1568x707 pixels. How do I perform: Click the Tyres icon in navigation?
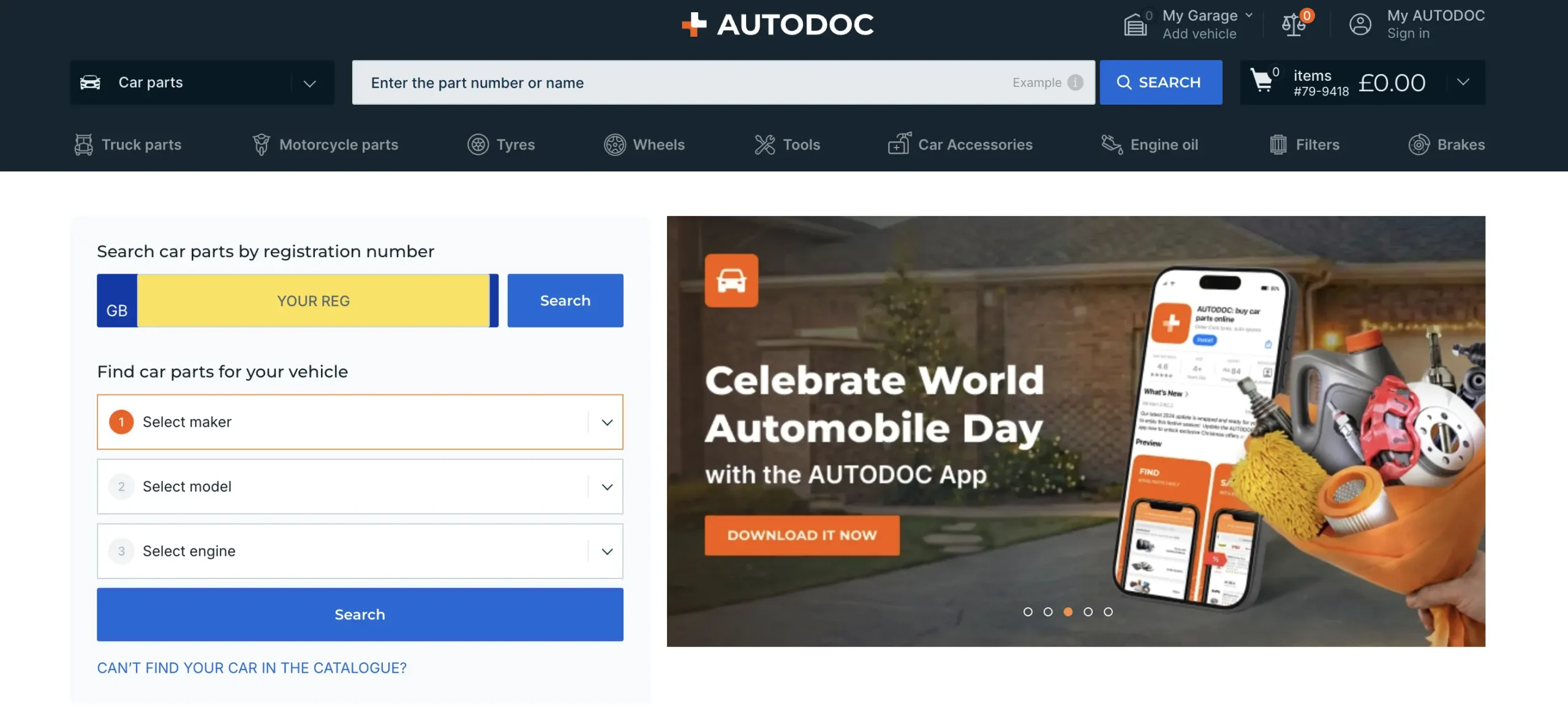[478, 144]
